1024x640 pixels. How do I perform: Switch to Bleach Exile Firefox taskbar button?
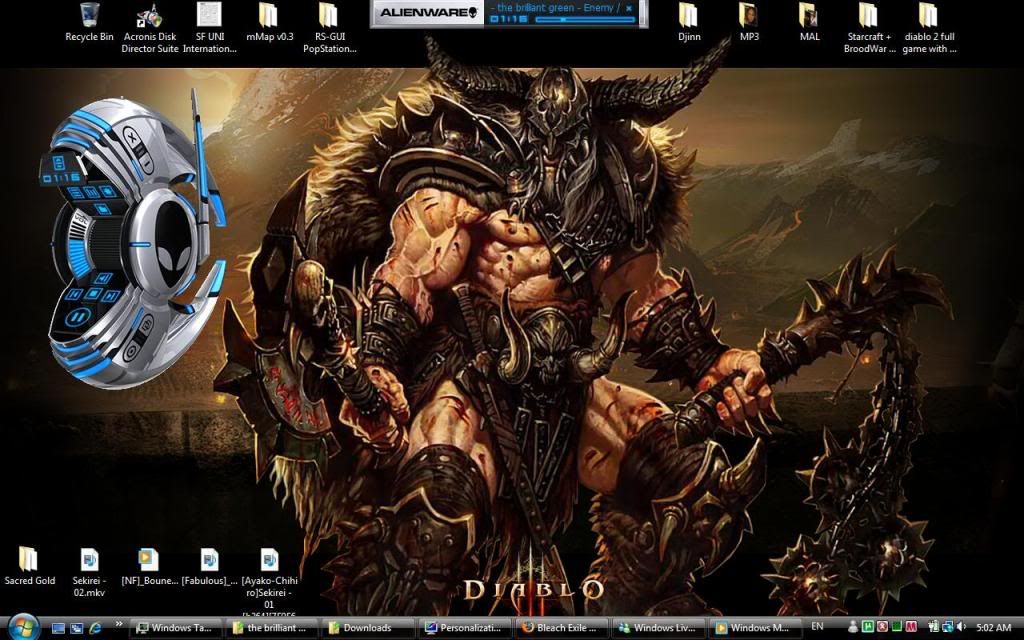[560, 628]
